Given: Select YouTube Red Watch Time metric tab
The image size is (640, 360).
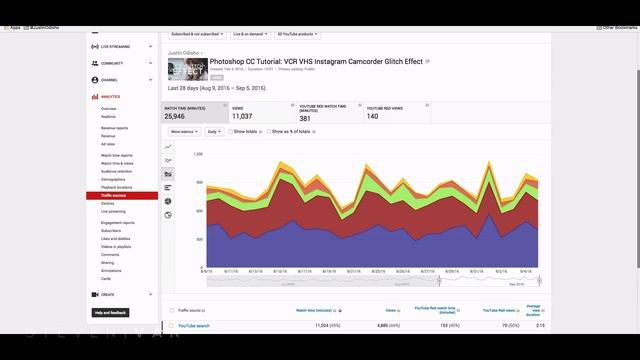Looking at the screenshot, I should coord(330,113).
